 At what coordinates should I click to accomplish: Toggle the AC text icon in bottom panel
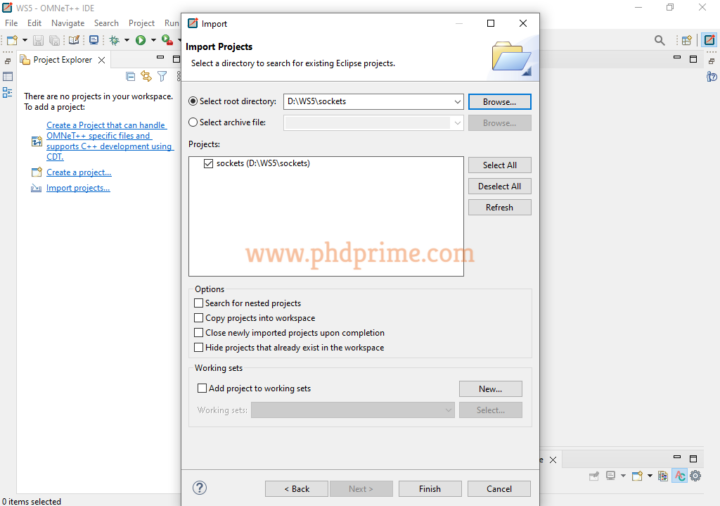pyautogui.click(x=680, y=476)
